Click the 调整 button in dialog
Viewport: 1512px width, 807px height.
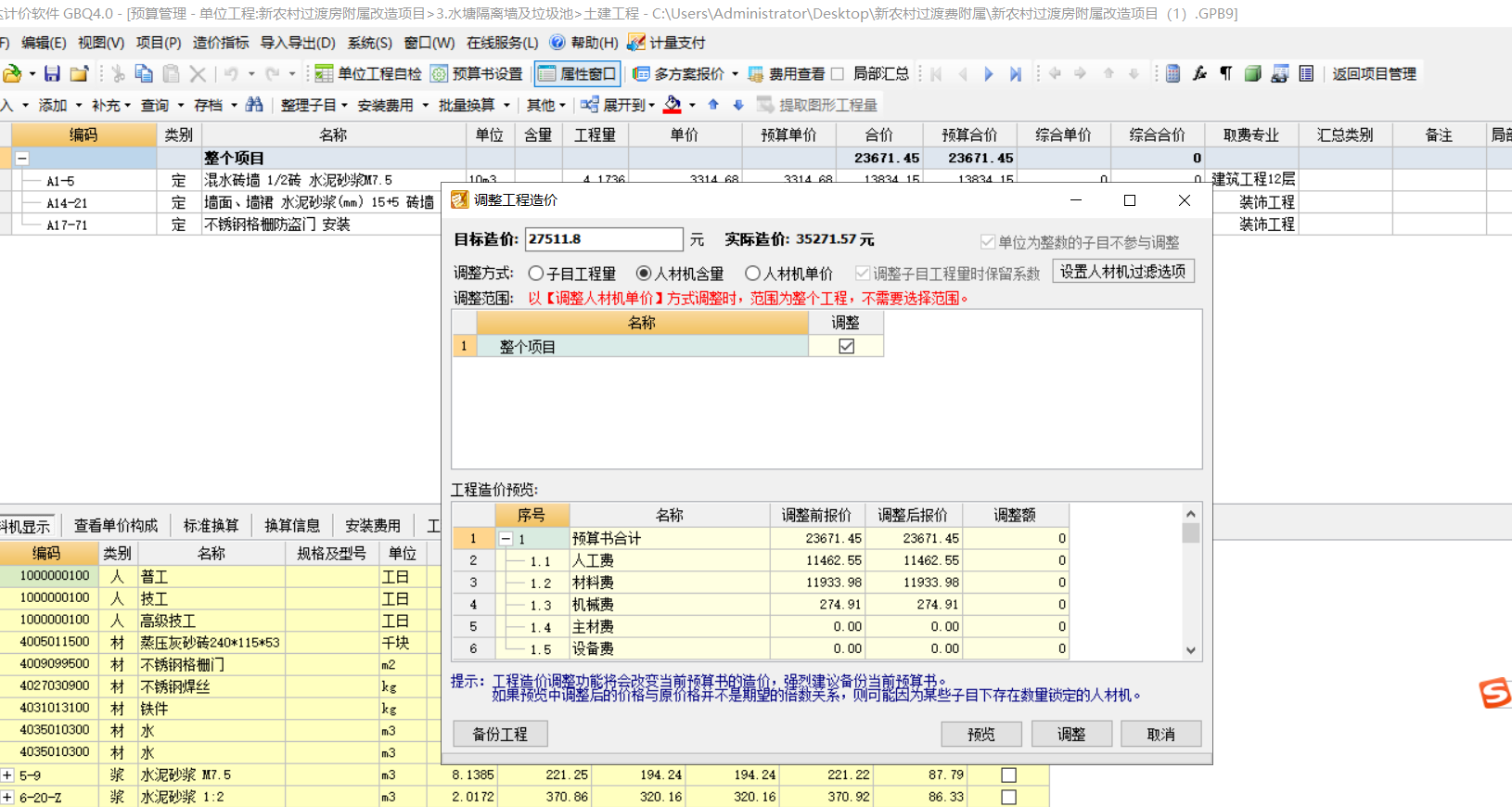(x=1071, y=734)
